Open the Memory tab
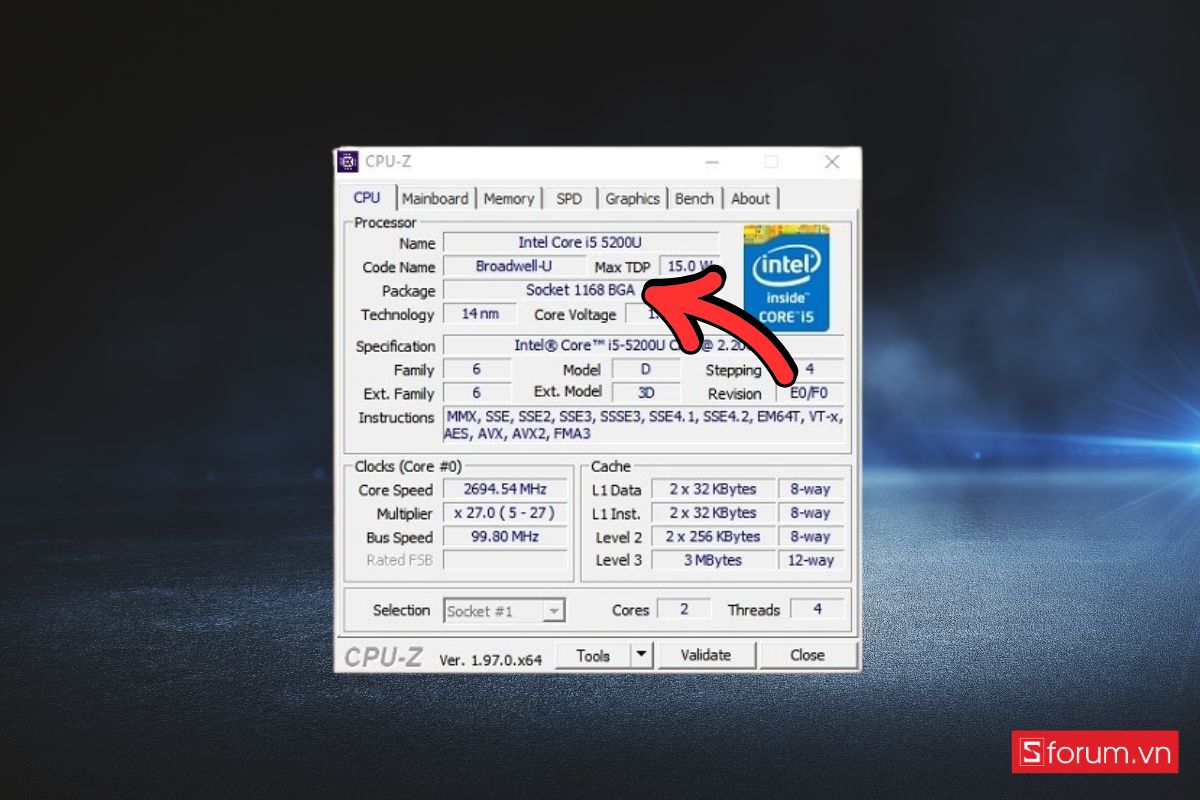 (509, 198)
